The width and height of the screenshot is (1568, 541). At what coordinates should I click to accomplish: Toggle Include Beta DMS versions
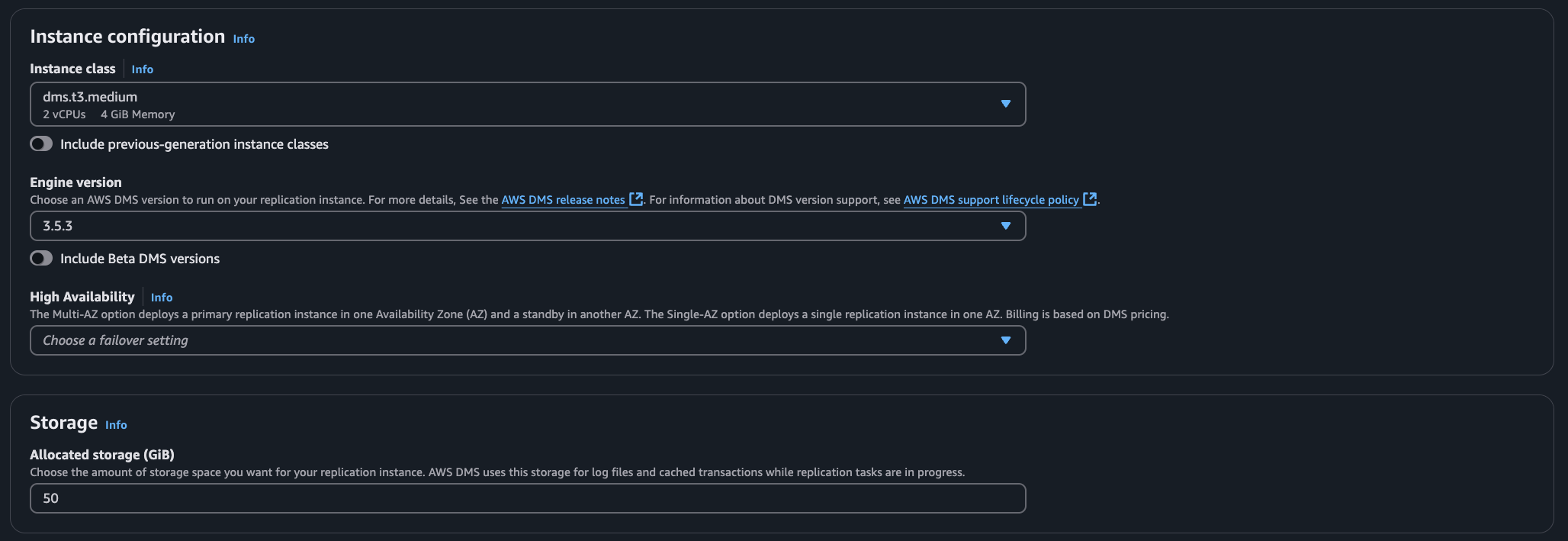click(x=41, y=259)
